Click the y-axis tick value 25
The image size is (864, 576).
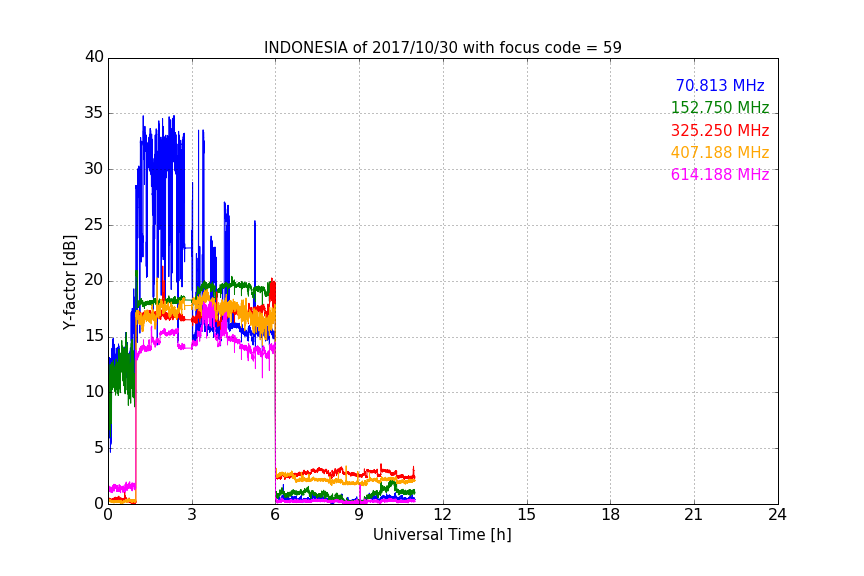94,225
